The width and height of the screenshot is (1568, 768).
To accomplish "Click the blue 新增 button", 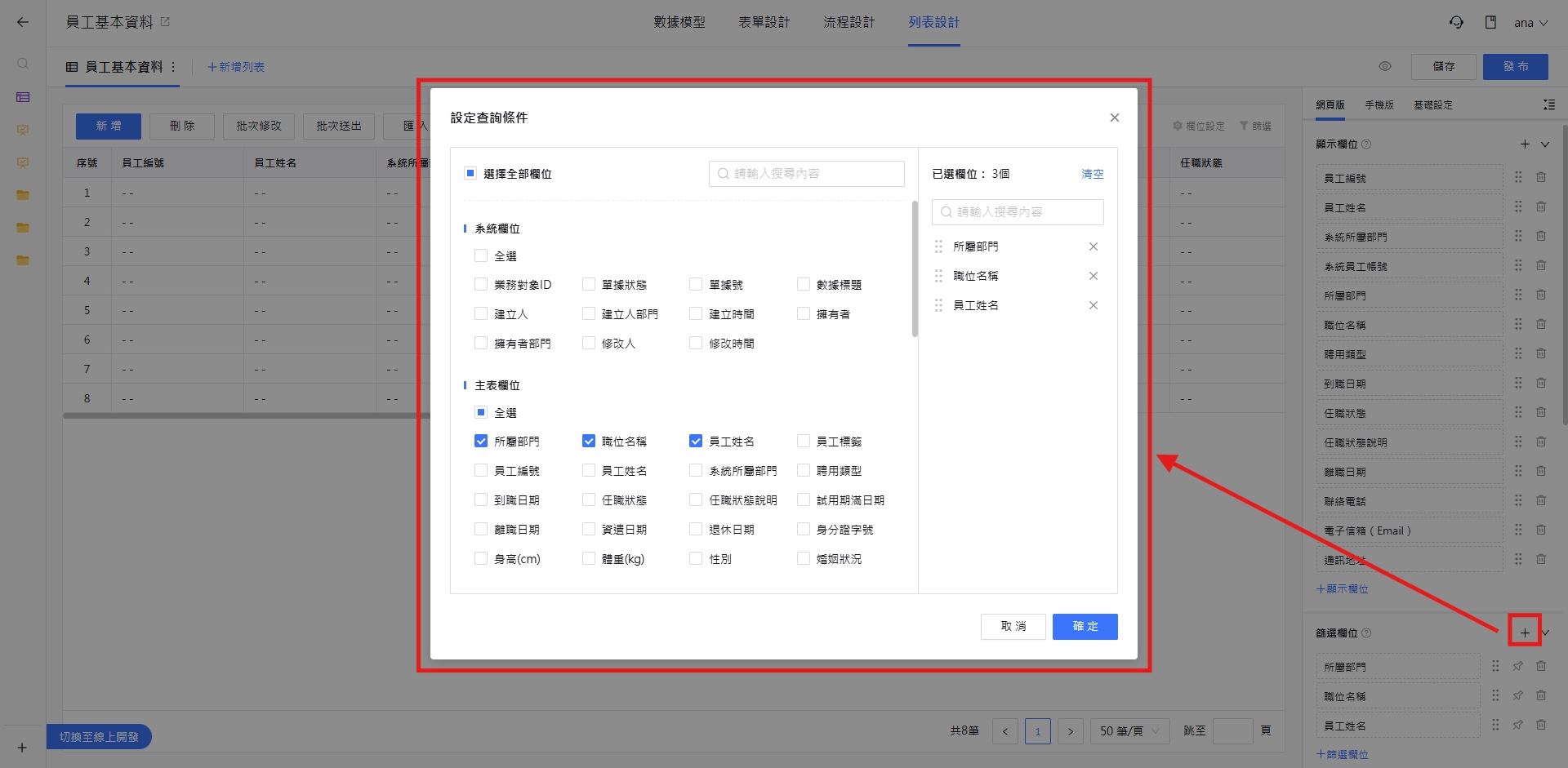I will tap(109, 126).
